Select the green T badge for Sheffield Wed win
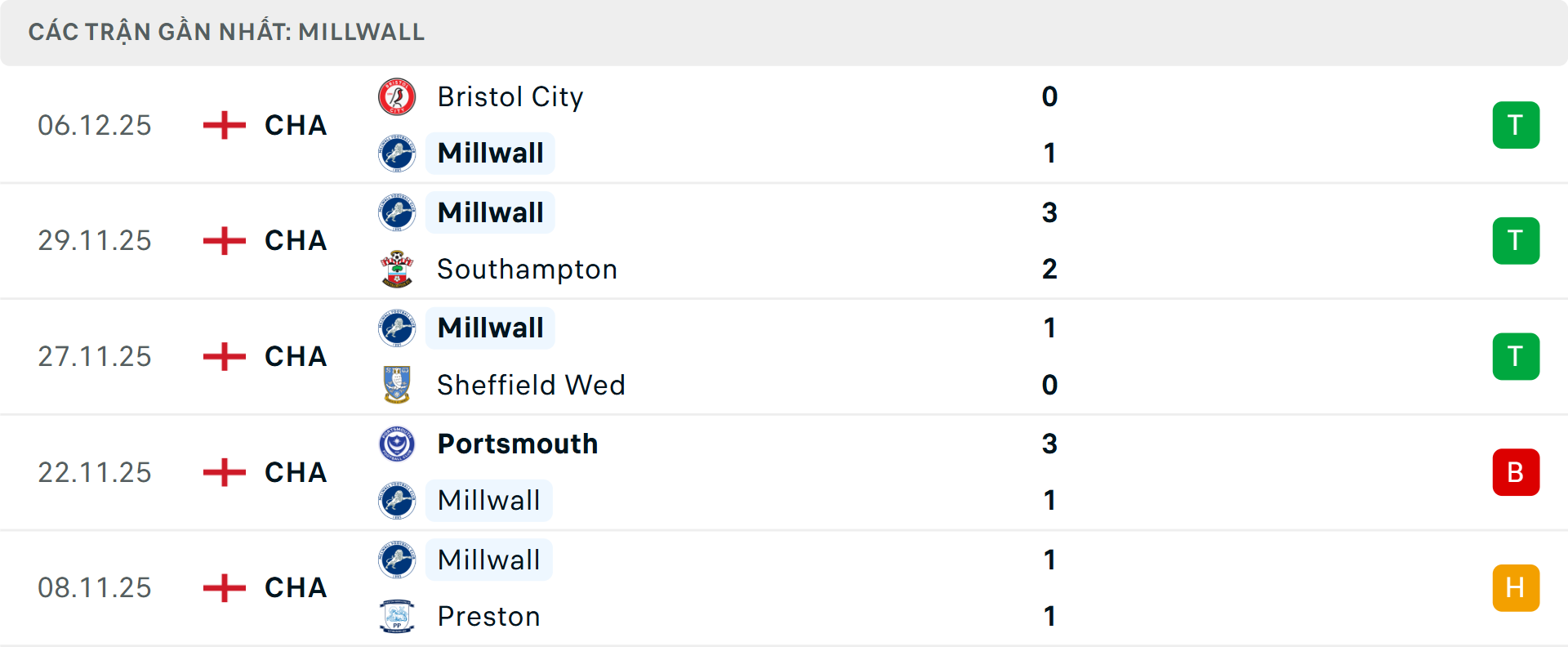 click(x=1516, y=356)
